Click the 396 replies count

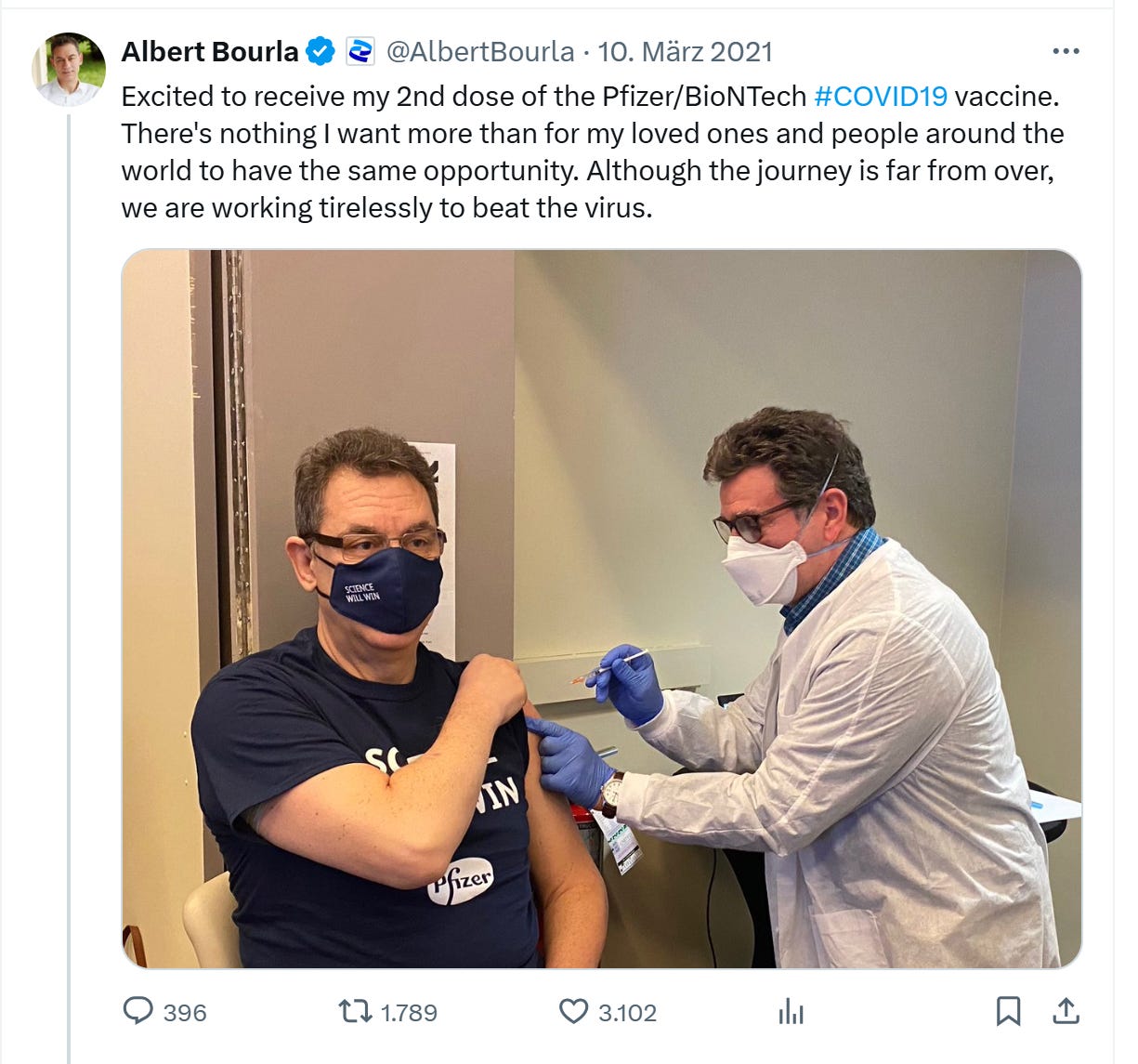point(185,1012)
